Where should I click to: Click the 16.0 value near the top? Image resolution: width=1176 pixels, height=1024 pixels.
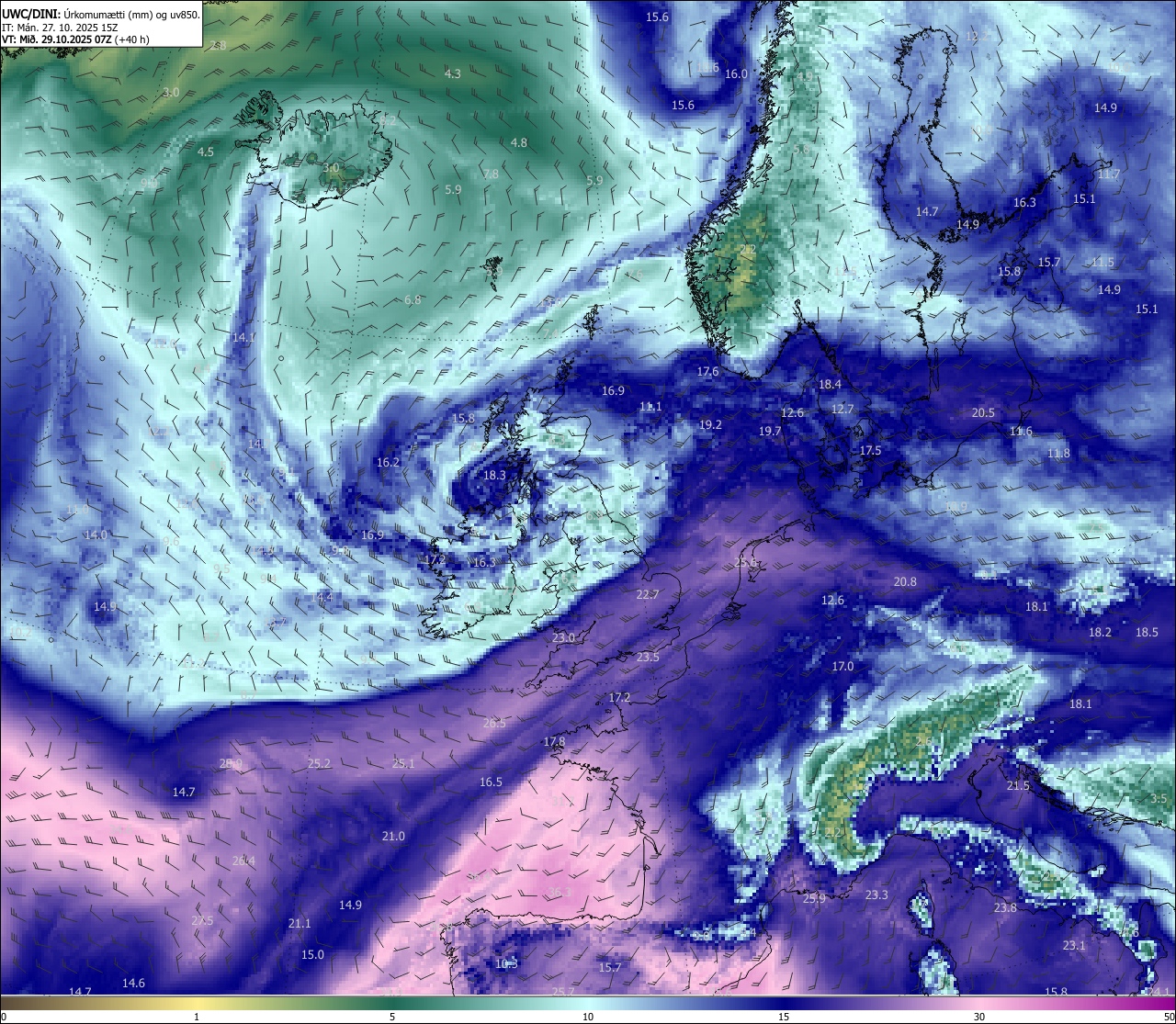pos(736,73)
